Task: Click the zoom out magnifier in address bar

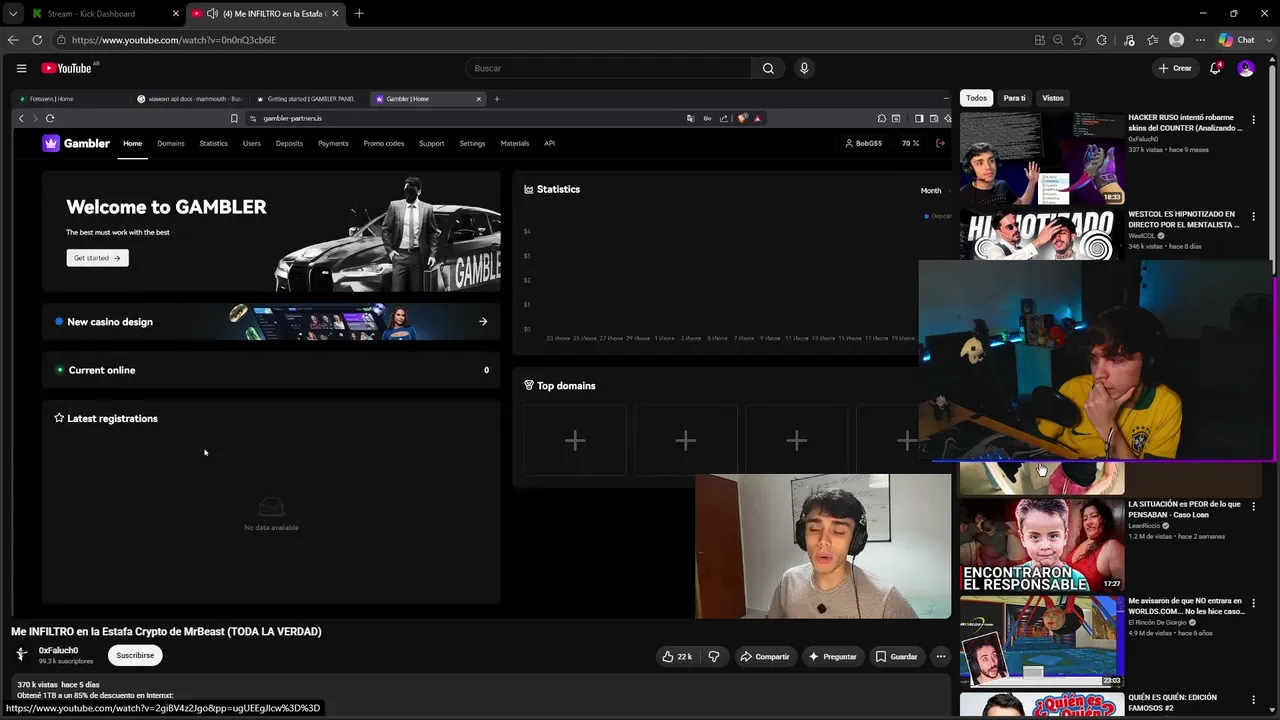Action: click(x=1058, y=40)
